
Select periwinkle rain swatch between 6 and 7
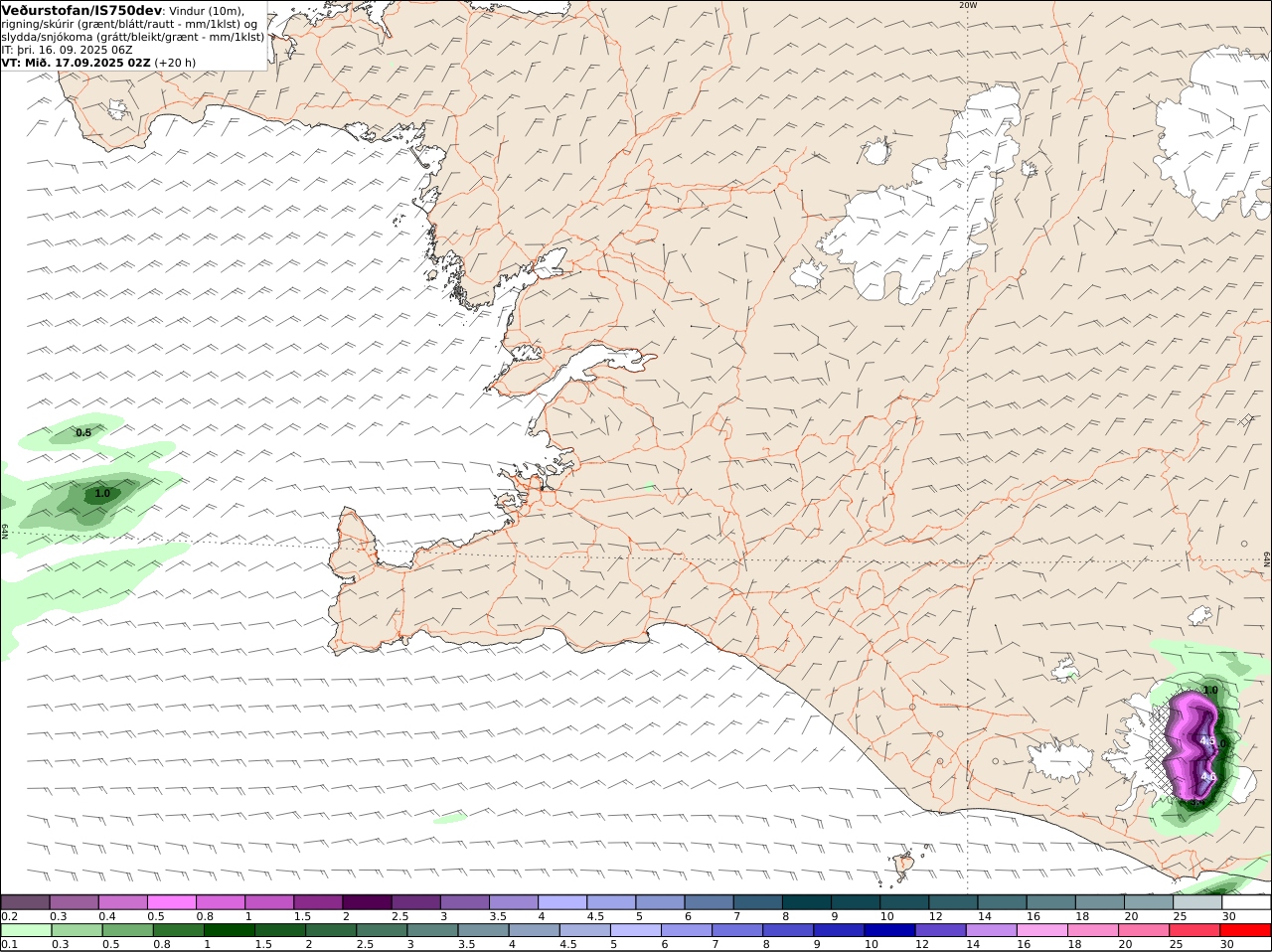(686, 930)
